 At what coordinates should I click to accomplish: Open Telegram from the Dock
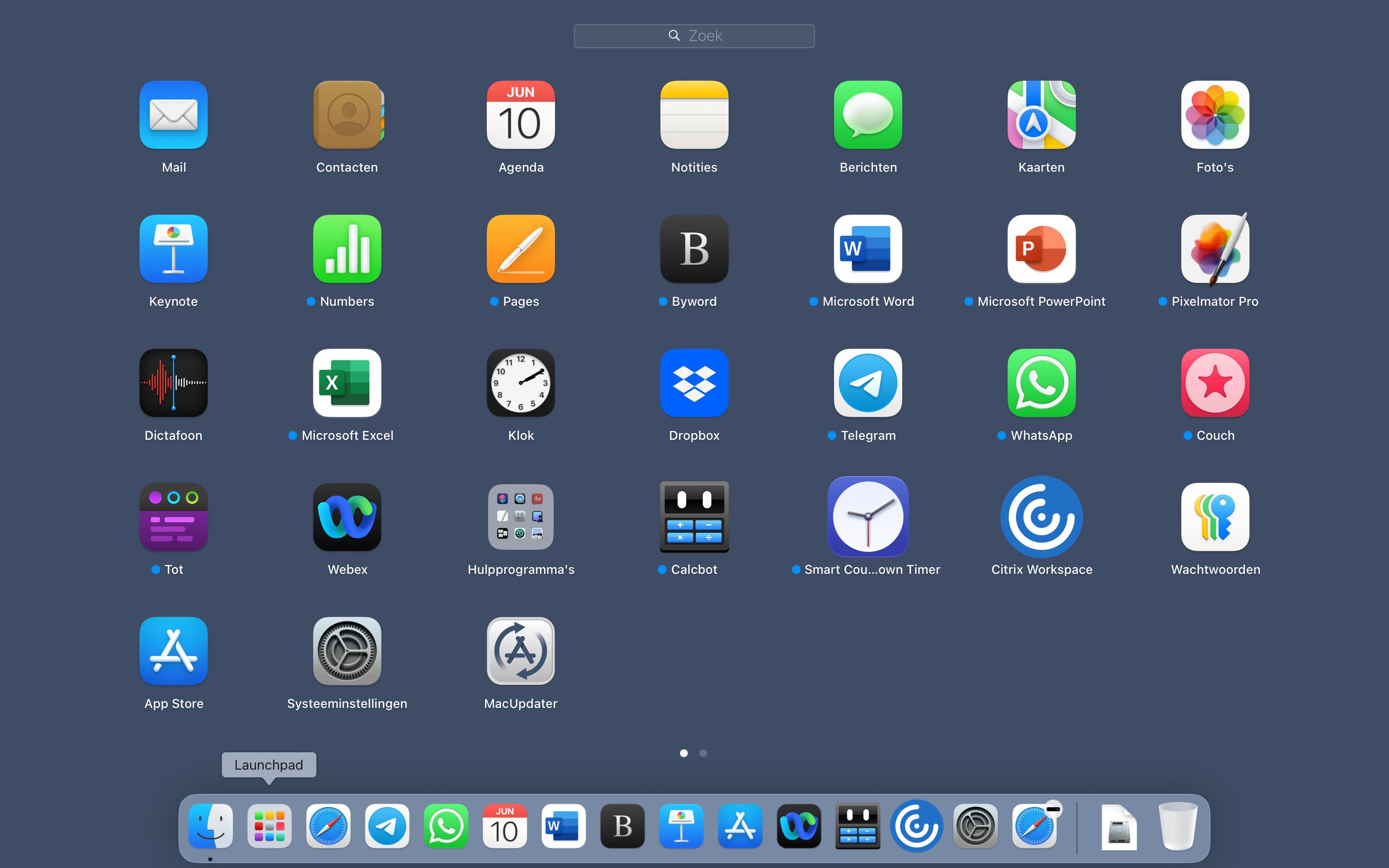click(x=387, y=826)
